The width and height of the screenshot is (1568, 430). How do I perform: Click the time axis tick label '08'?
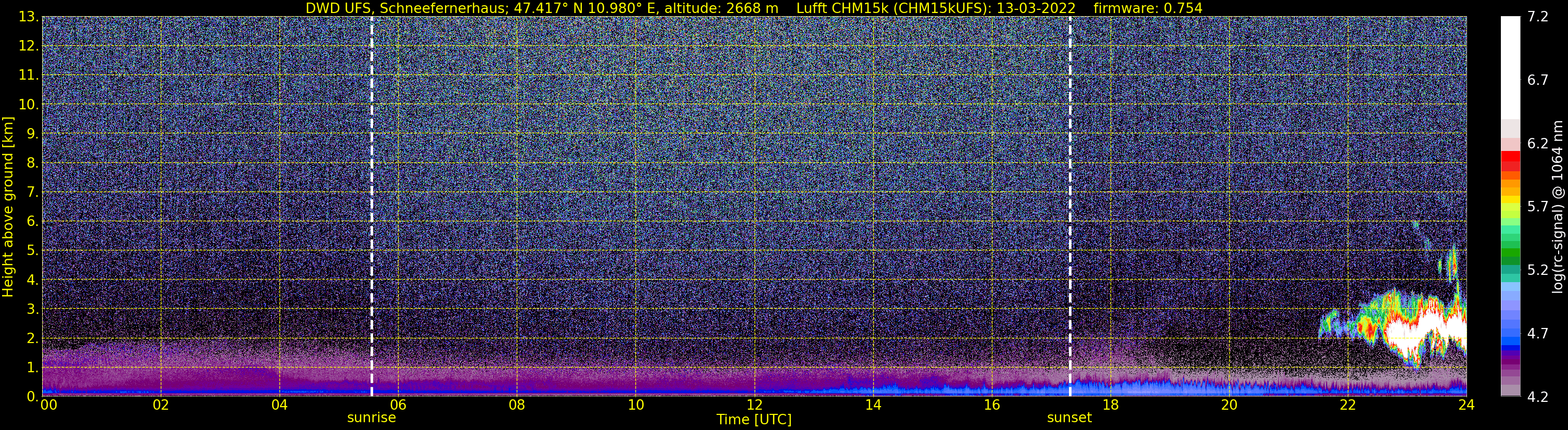(517, 406)
